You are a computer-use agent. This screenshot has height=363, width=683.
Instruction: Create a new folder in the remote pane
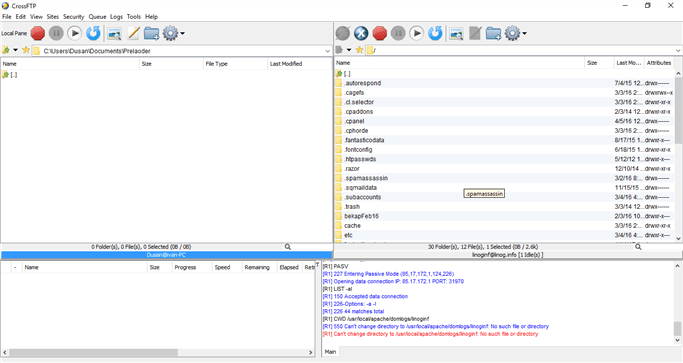(494, 33)
